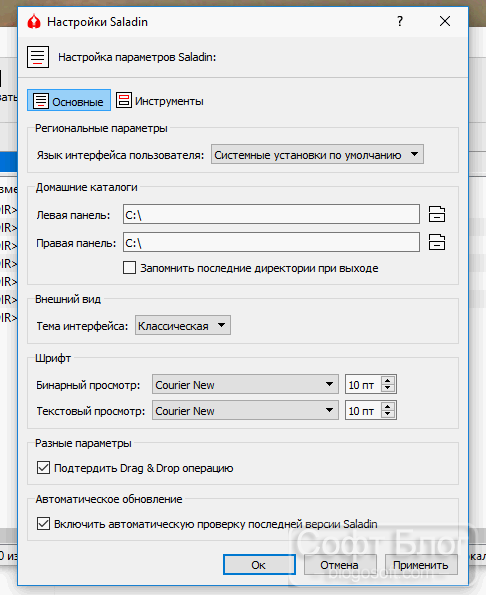Viewport: 486px width, 595px height.
Task: Open the Текстовый просмотр font dropdown
Action: click(x=245, y=410)
